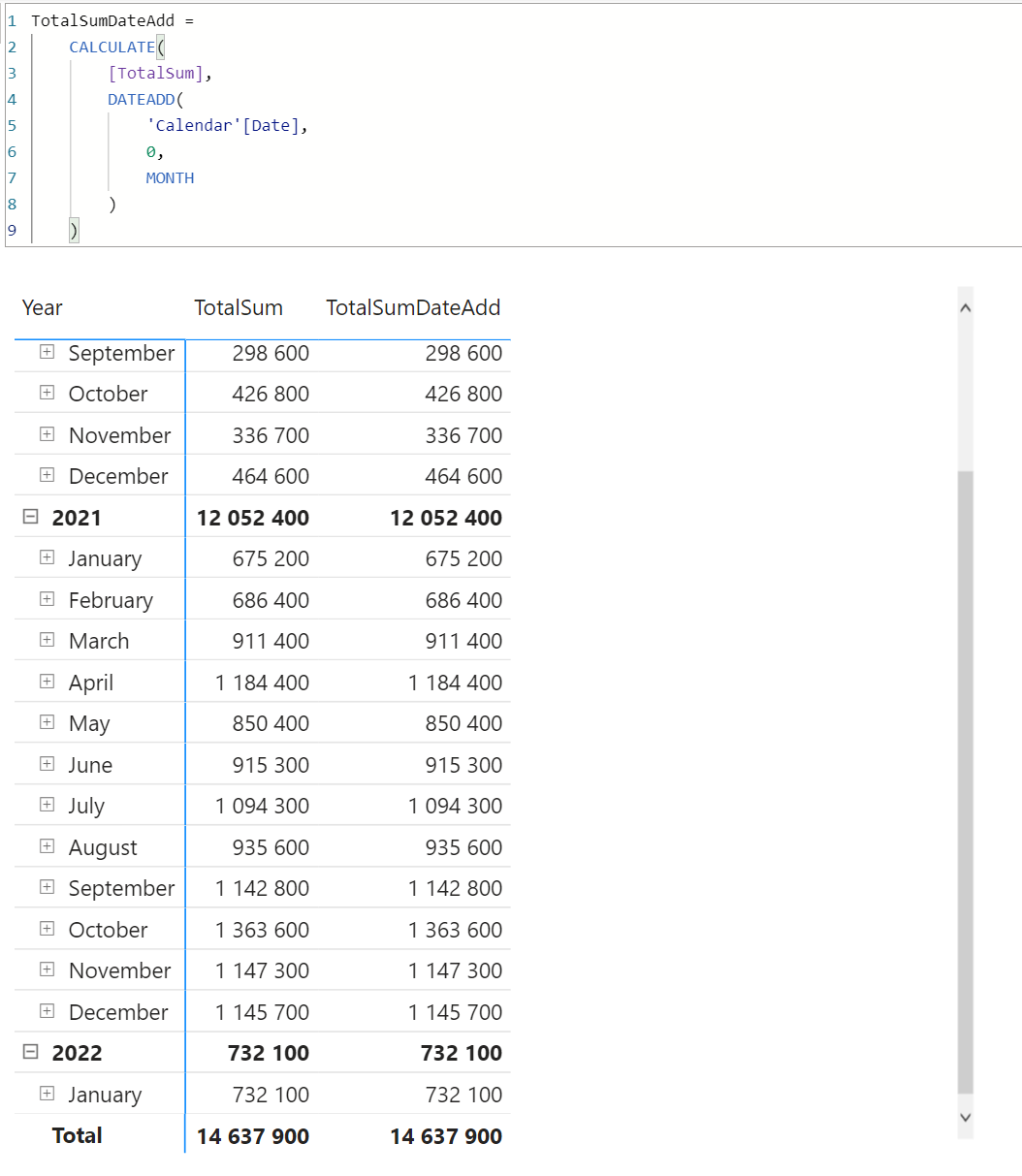Screen dimensions: 1022x1176
Task: Click TotalSumDateAdd value 850 400 for May
Action: point(463,723)
